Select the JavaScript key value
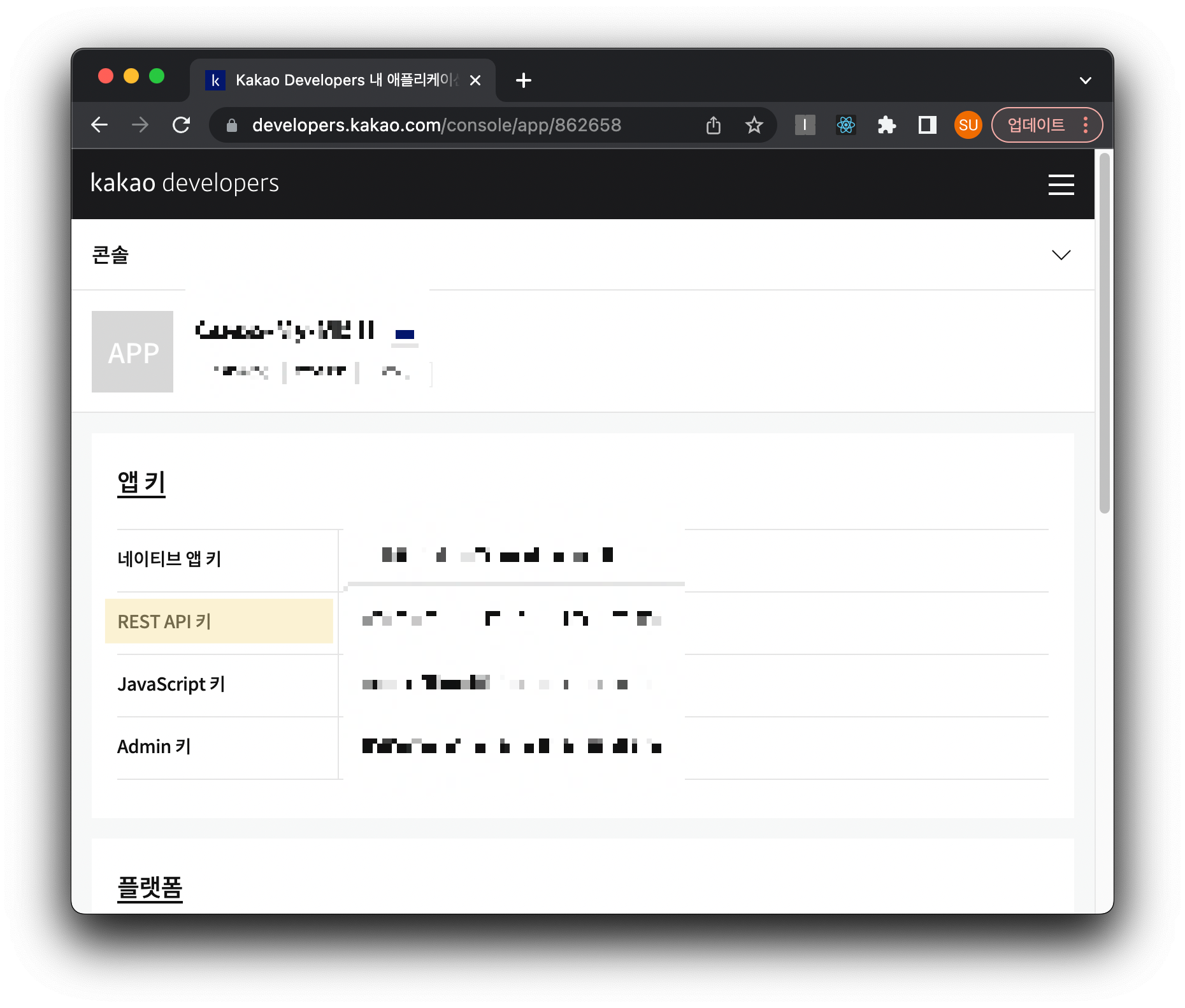The image size is (1185, 1008). coord(508,683)
